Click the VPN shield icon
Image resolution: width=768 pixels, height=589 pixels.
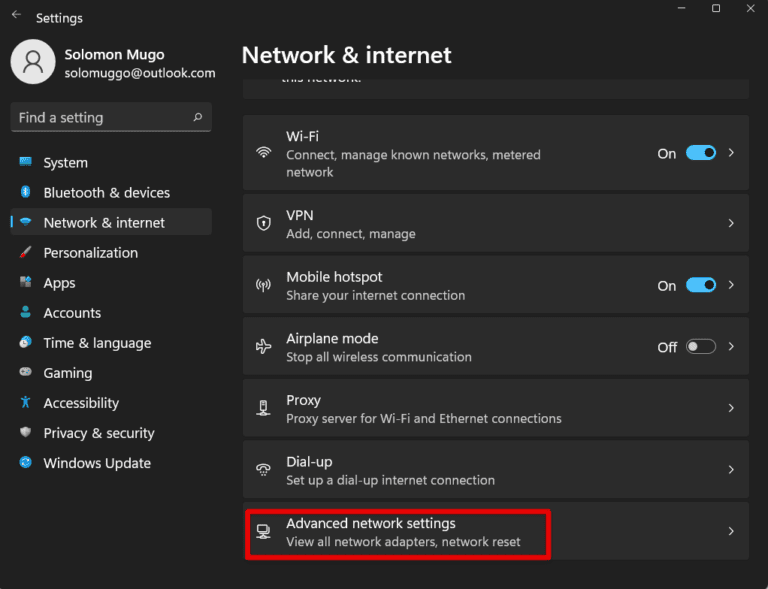[264, 223]
